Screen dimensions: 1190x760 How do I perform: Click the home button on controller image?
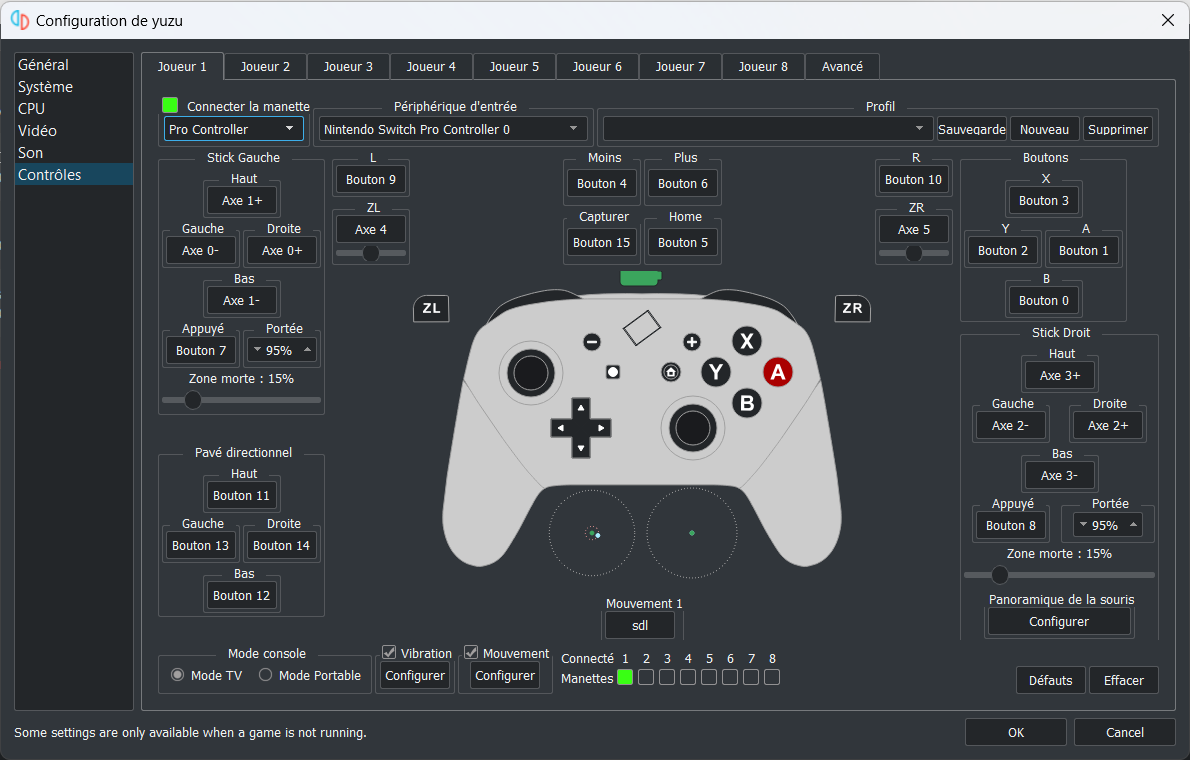[671, 372]
